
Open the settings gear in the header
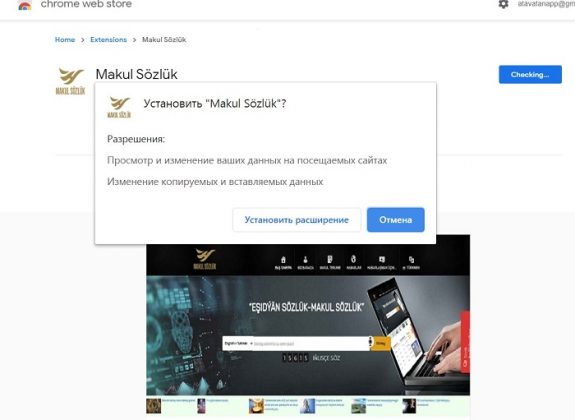pos(503,4)
